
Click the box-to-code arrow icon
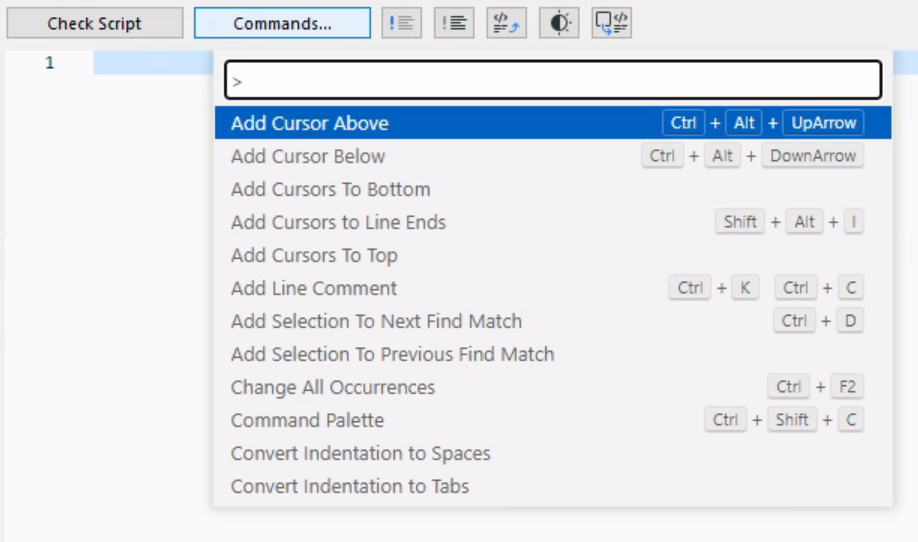611,23
